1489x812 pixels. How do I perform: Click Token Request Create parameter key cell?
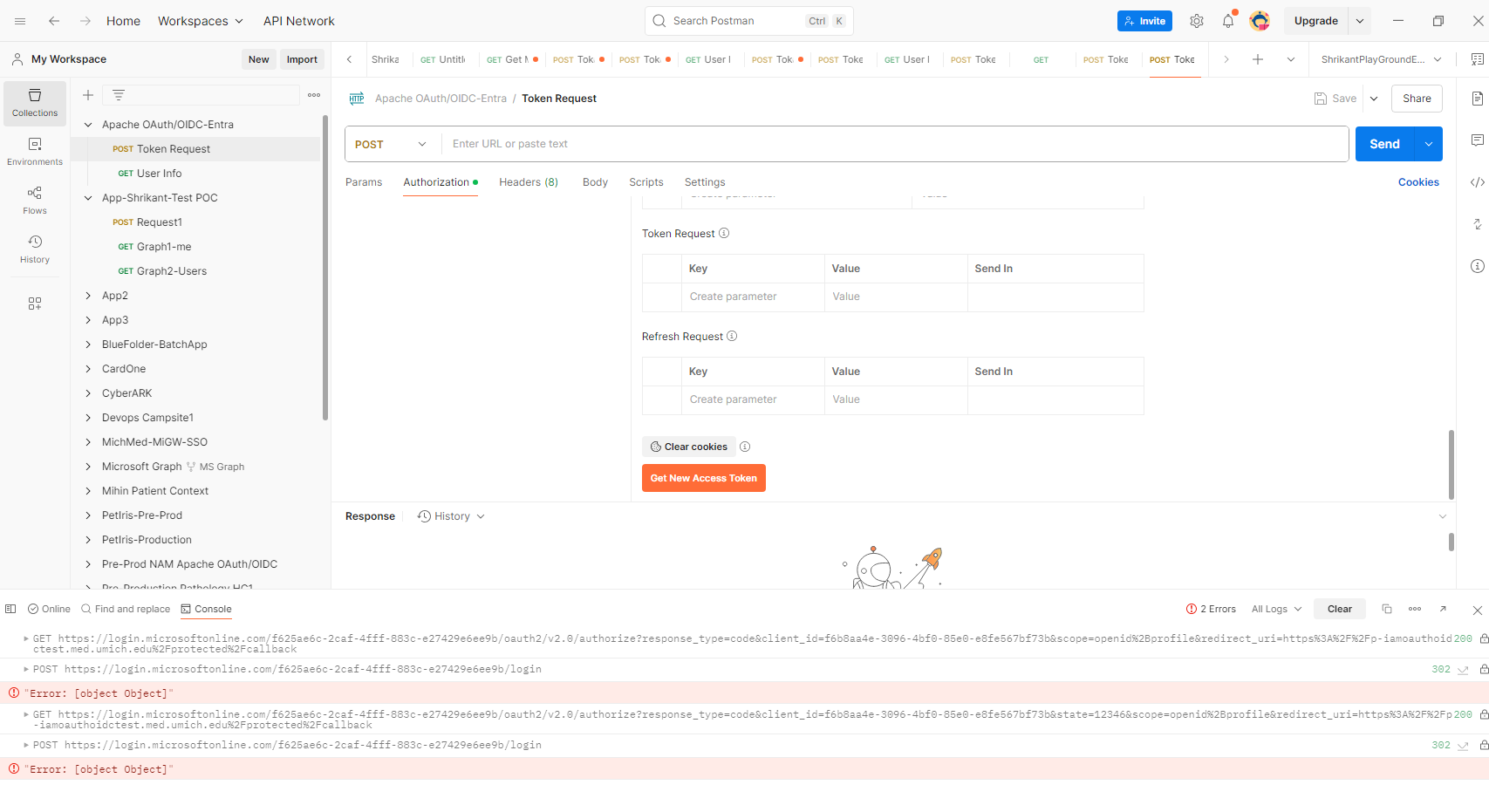(753, 297)
